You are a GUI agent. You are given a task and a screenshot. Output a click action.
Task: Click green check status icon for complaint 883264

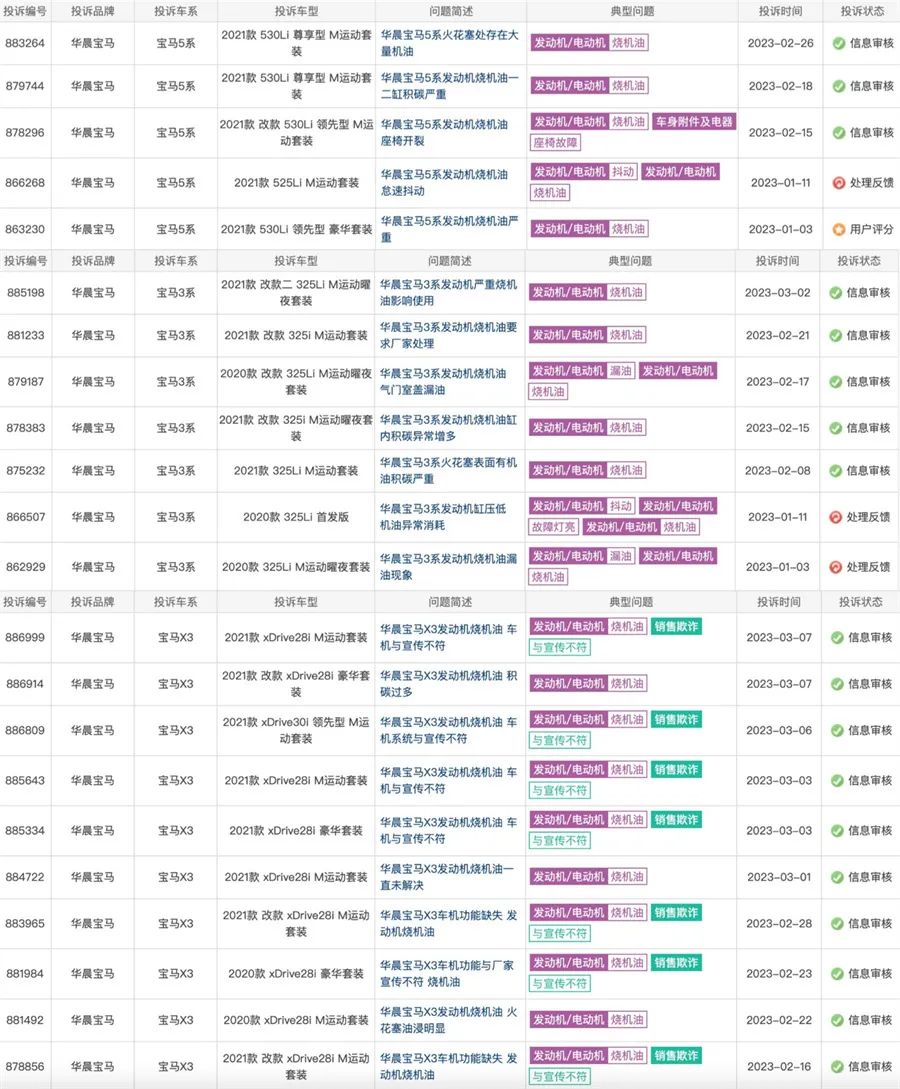pyautogui.click(x=839, y=44)
